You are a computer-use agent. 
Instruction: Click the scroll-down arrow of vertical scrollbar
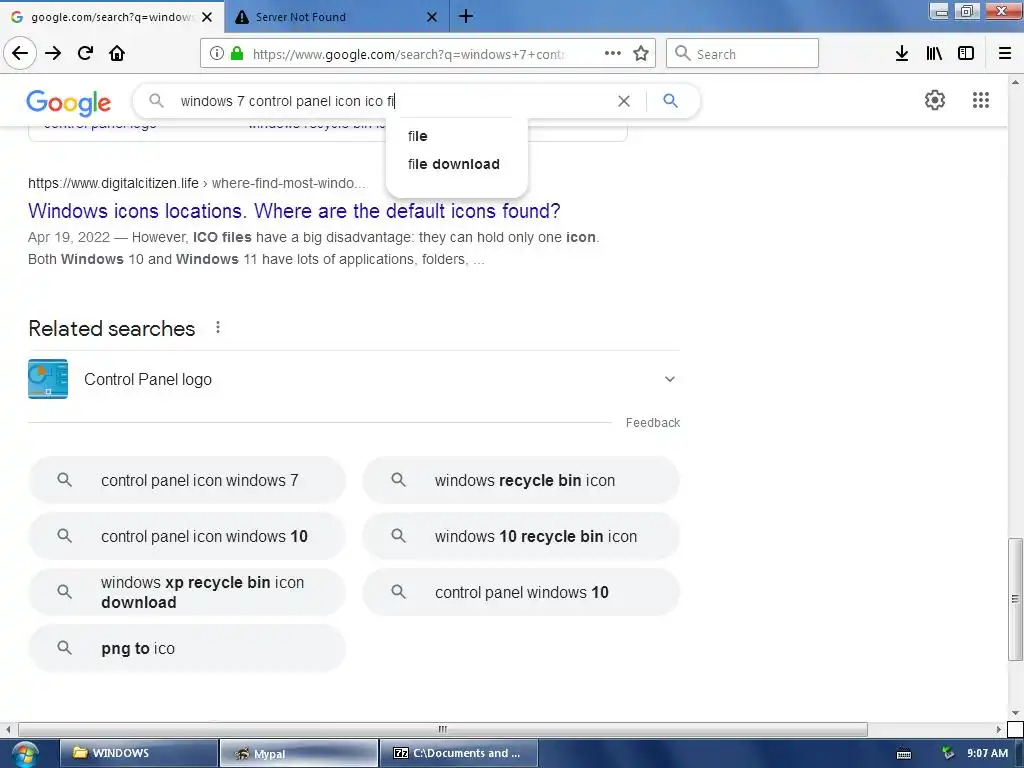(x=1015, y=713)
